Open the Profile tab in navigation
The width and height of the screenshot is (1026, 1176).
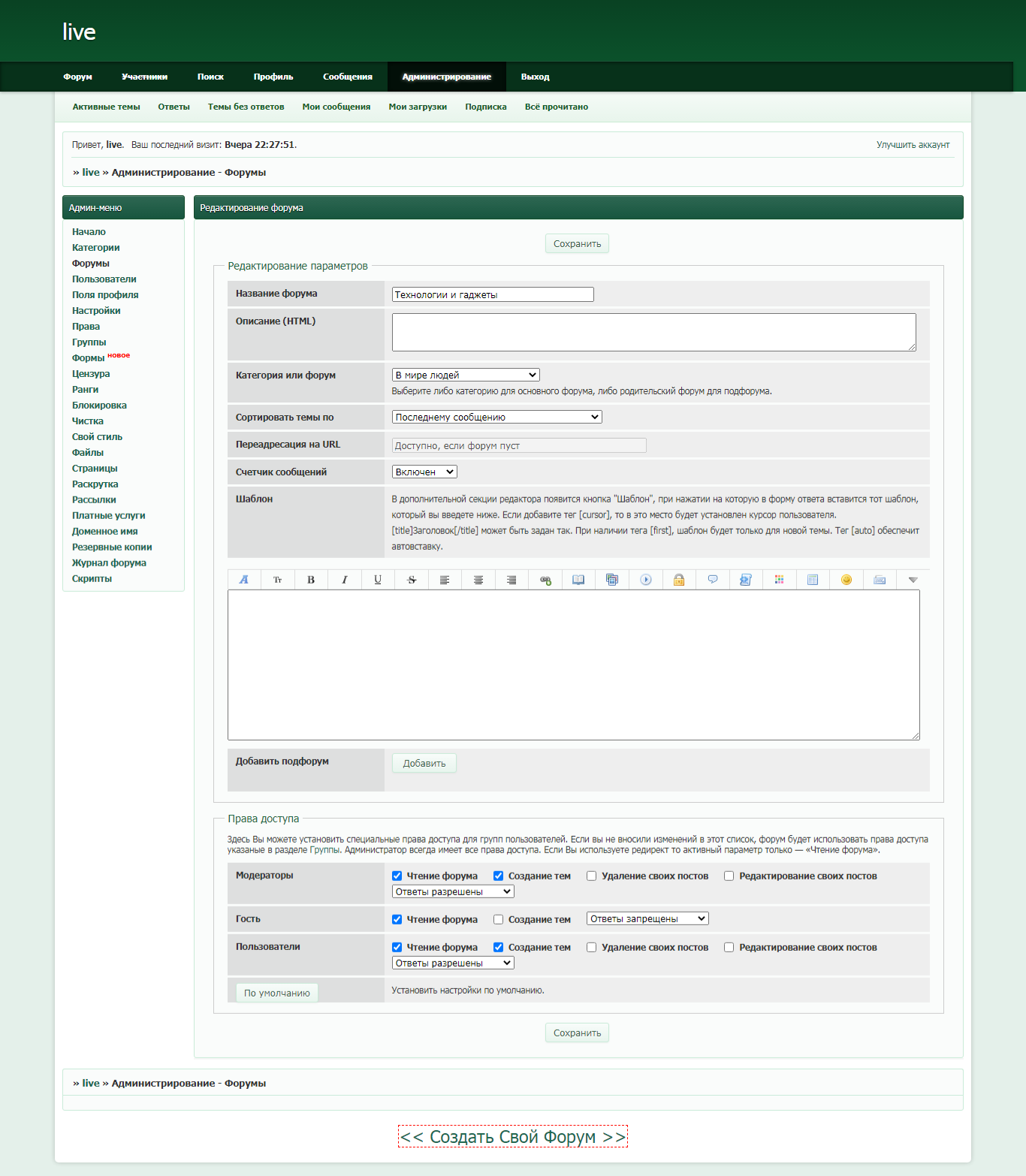273,77
